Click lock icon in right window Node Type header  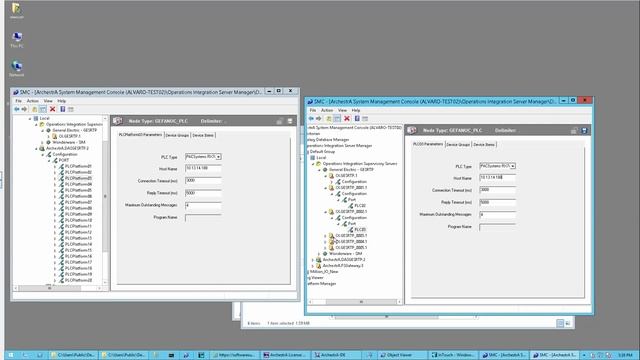[574, 131]
